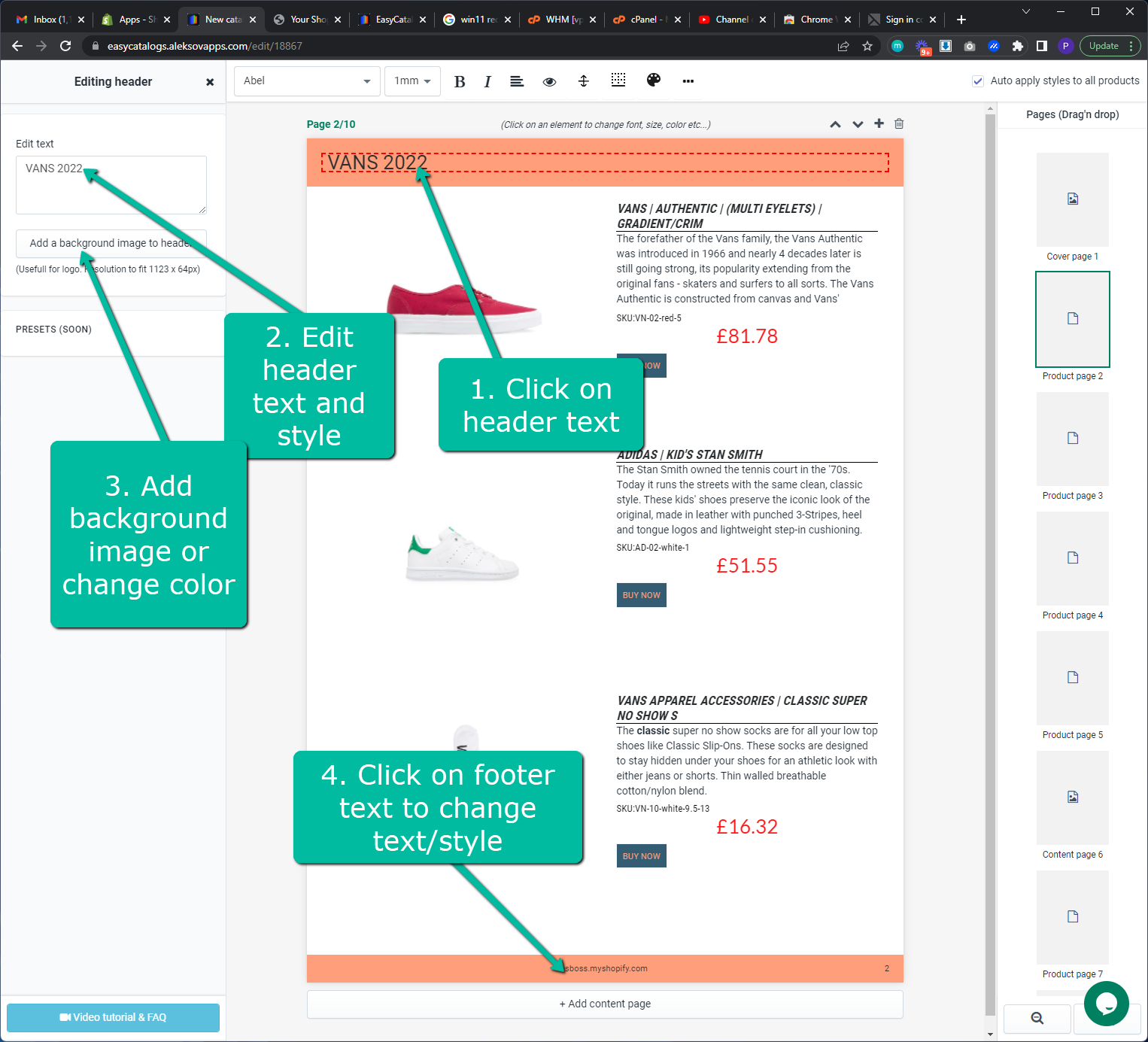Open the chat support bubble

pyautogui.click(x=1107, y=1004)
